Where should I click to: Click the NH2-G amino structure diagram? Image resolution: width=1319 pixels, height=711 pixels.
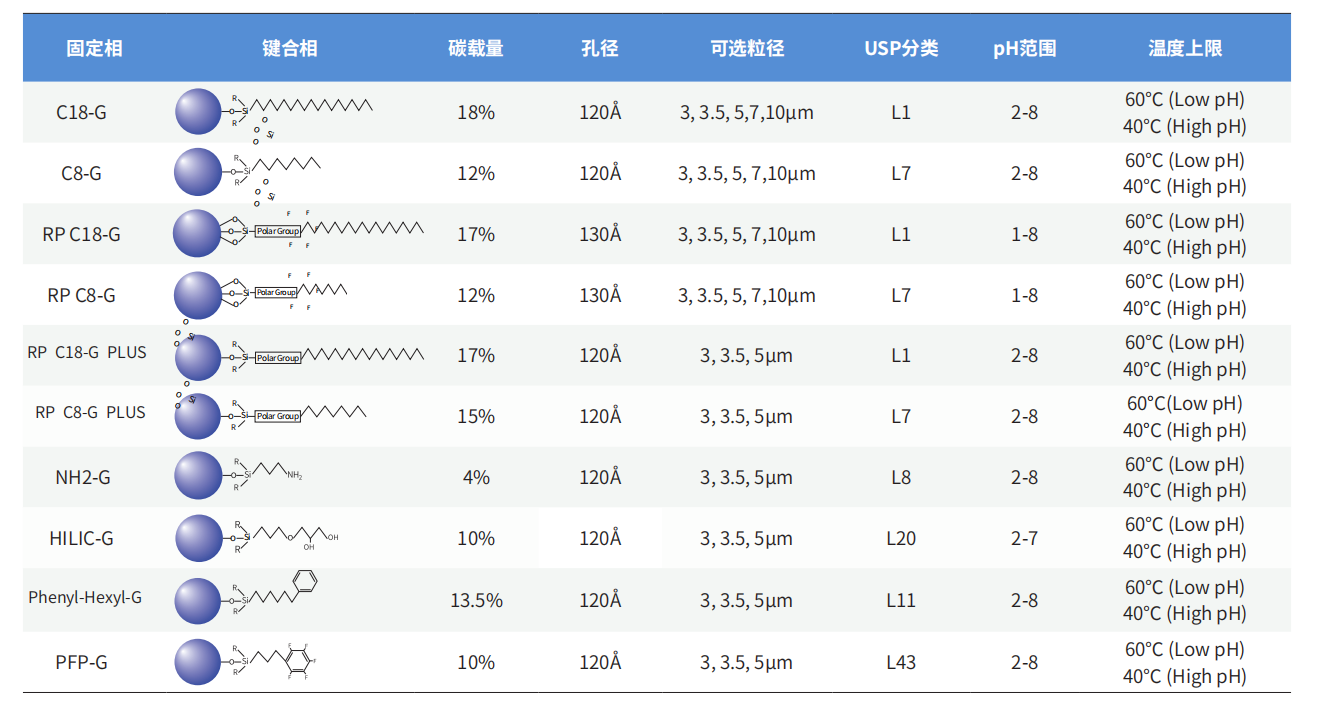(x=238, y=475)
